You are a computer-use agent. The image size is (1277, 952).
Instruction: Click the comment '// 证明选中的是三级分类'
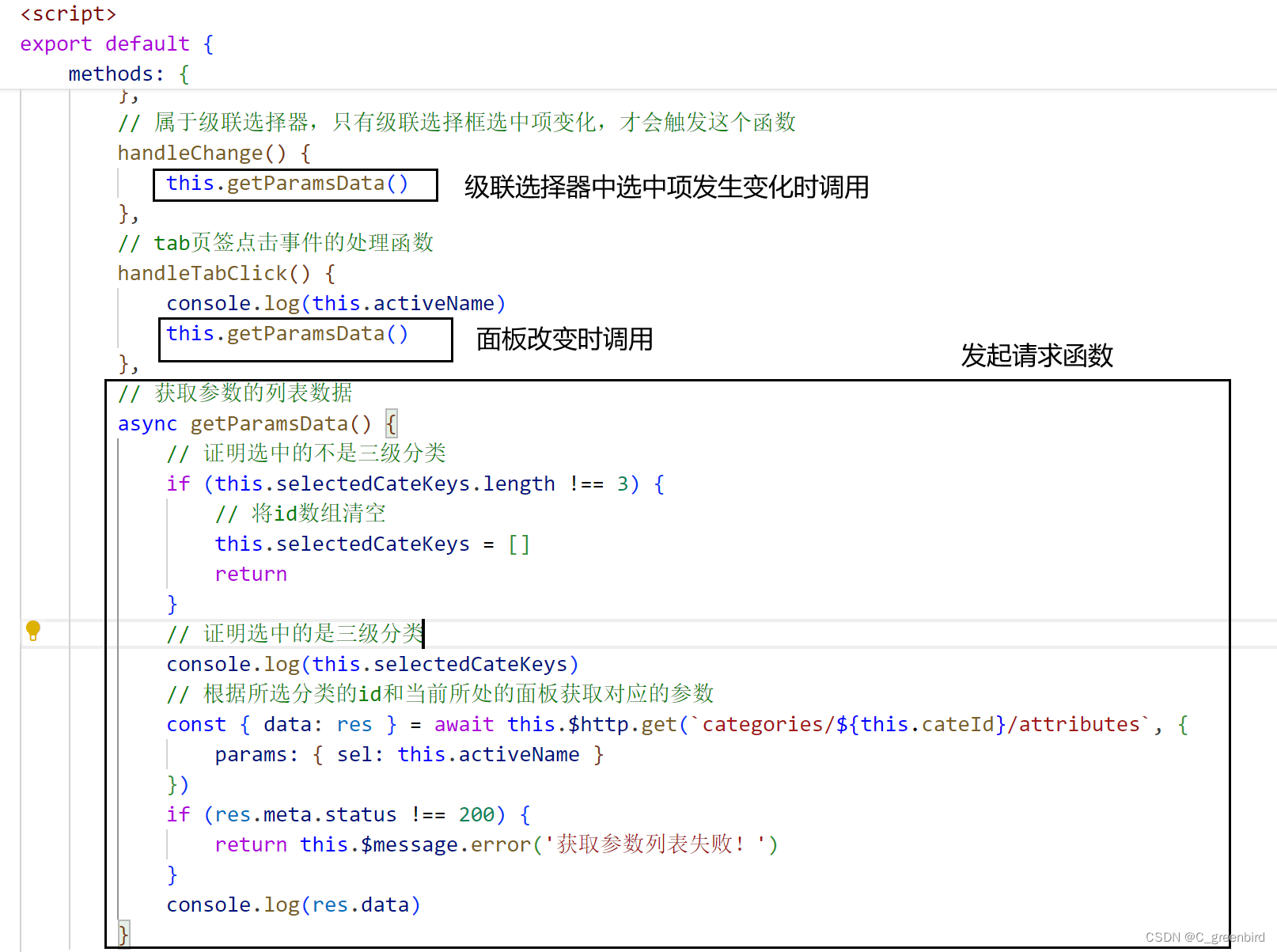pyautogui.click(x=295, y=633)
